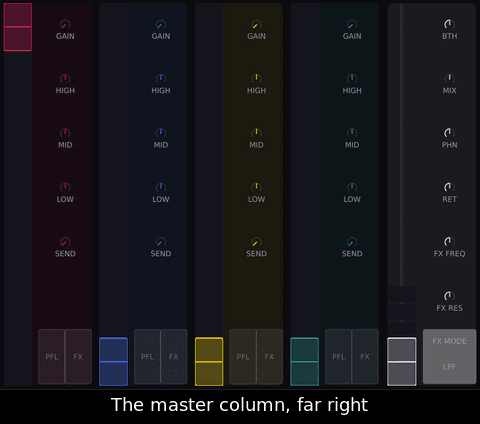
Task: Click the red channel MID knob
Action: pyautogui.click(x=65, y=133)
